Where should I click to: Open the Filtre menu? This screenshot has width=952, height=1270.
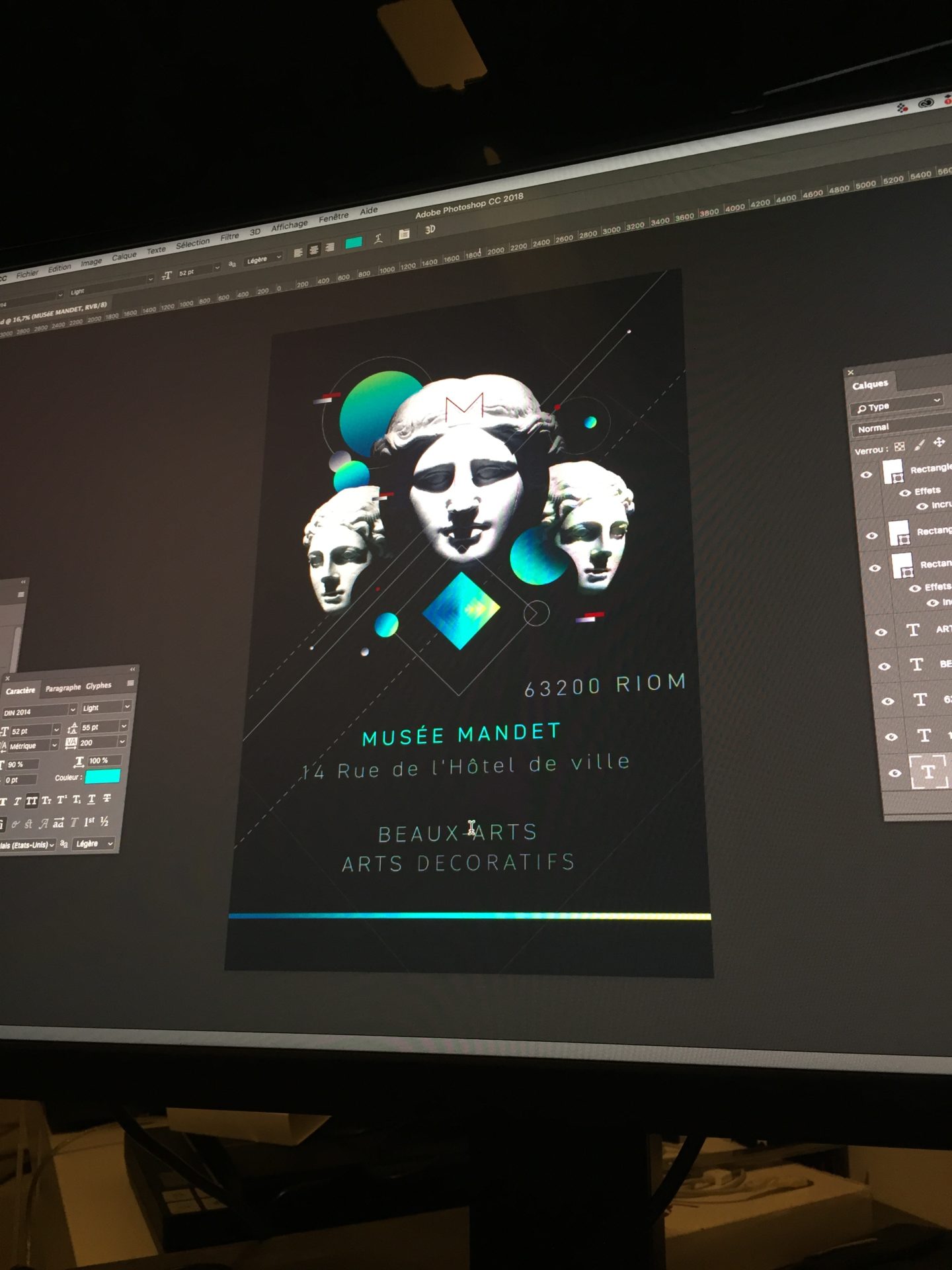(x=229, y=236)
